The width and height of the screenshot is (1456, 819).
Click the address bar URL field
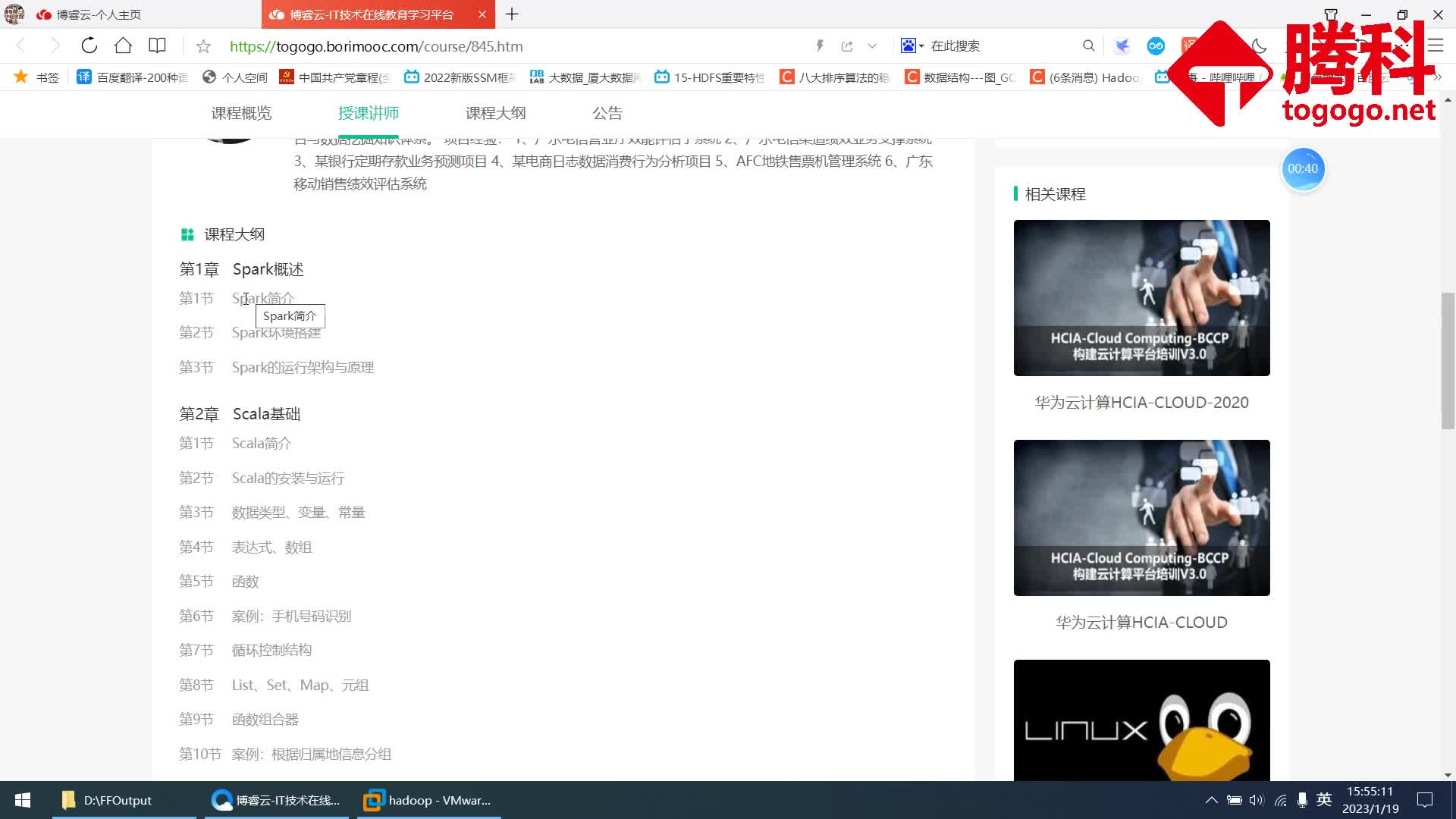point(376,46)
